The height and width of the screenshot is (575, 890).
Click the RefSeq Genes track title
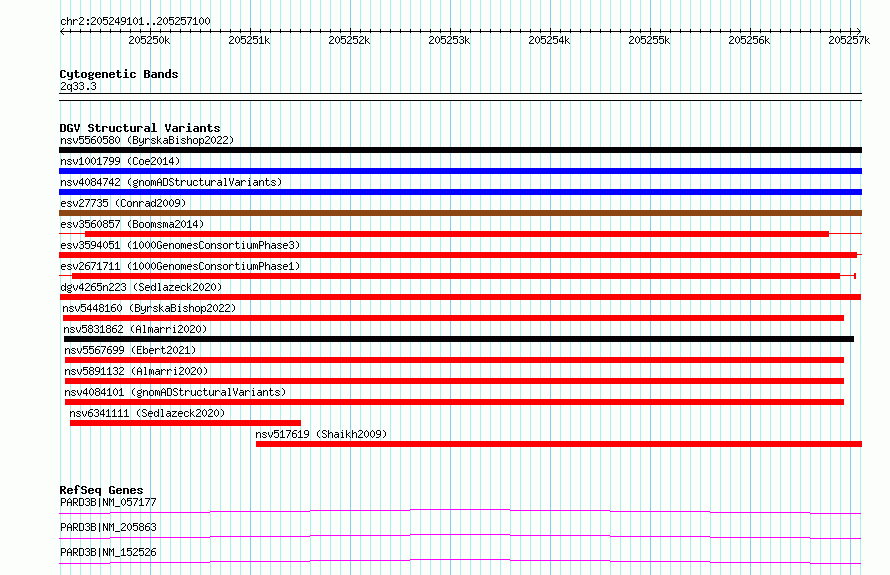[x=101, y=490]
